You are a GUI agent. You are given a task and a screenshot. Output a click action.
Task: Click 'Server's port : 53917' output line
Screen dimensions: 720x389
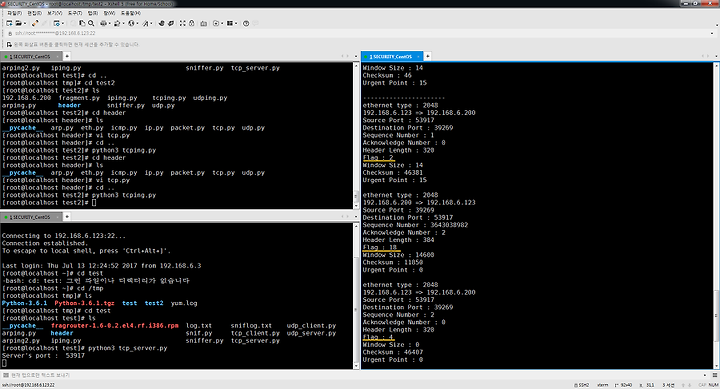pyautogui.click(x=43, y=355)
